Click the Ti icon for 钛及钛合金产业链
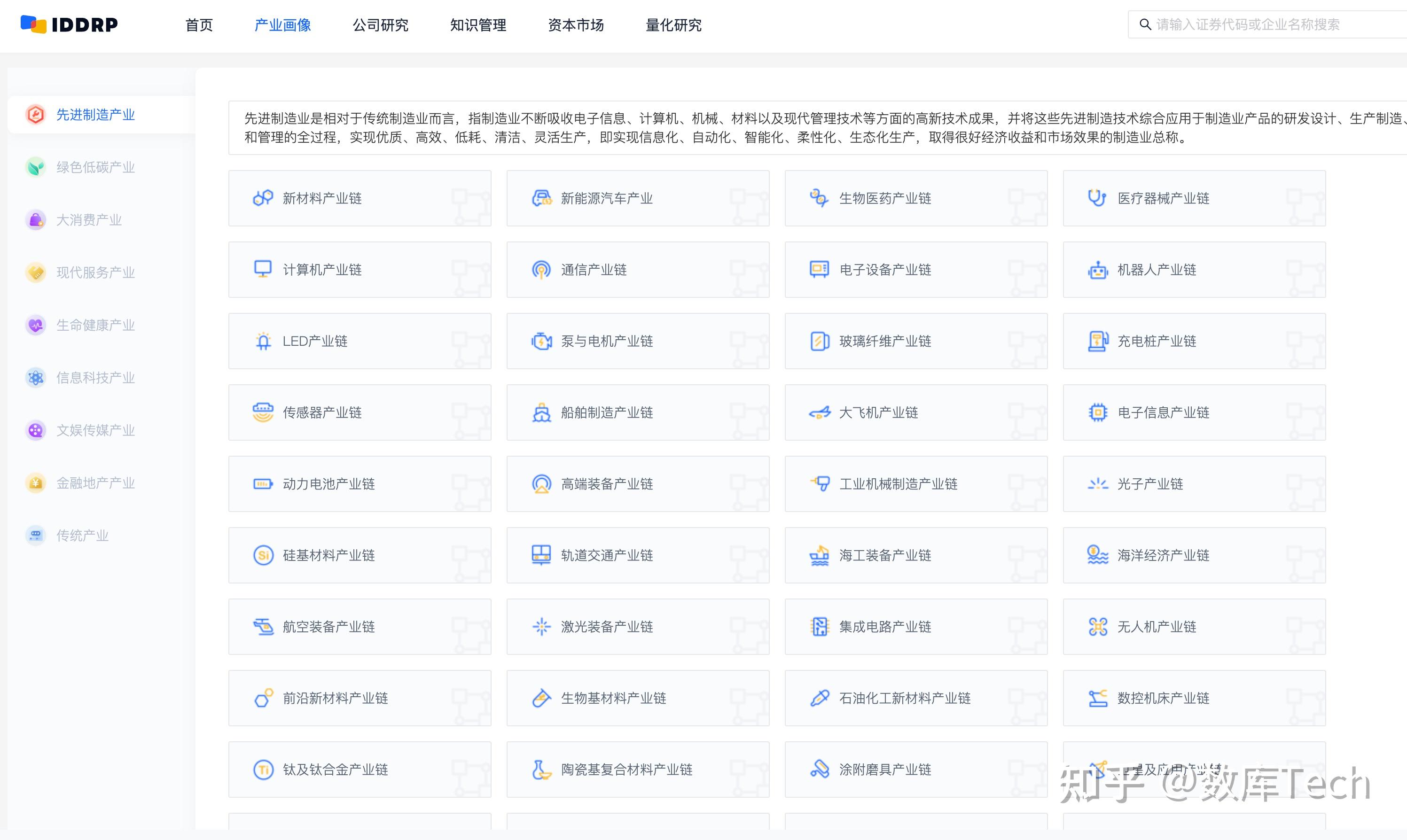 [x=263, y=769]
